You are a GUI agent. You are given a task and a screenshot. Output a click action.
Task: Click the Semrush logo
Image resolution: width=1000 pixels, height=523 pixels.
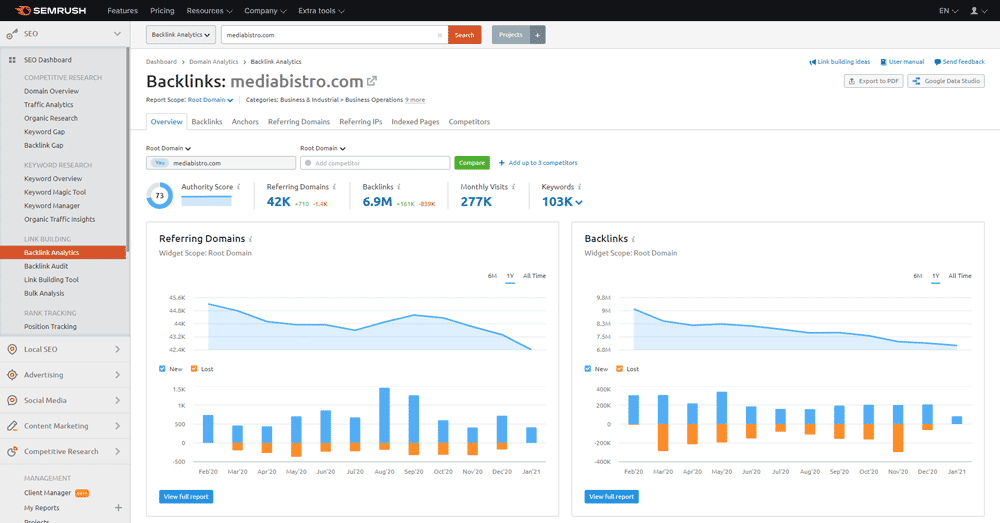point(50,10)
